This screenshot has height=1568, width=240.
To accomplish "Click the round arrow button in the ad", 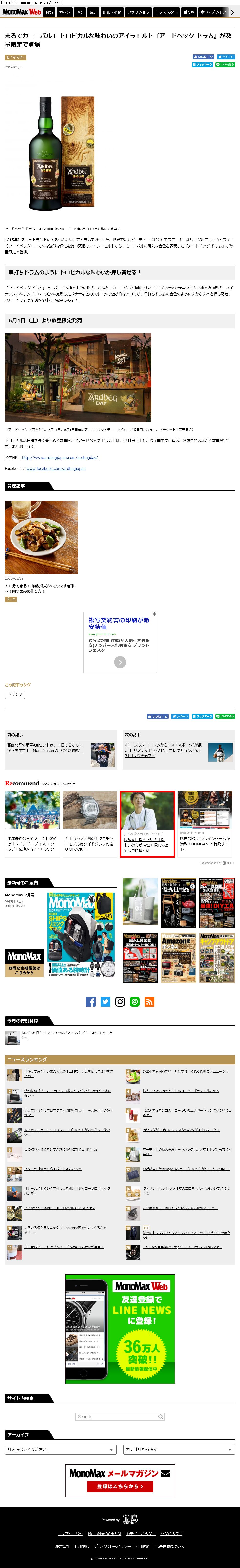I will pyautogui.click(x=120, y=662).
